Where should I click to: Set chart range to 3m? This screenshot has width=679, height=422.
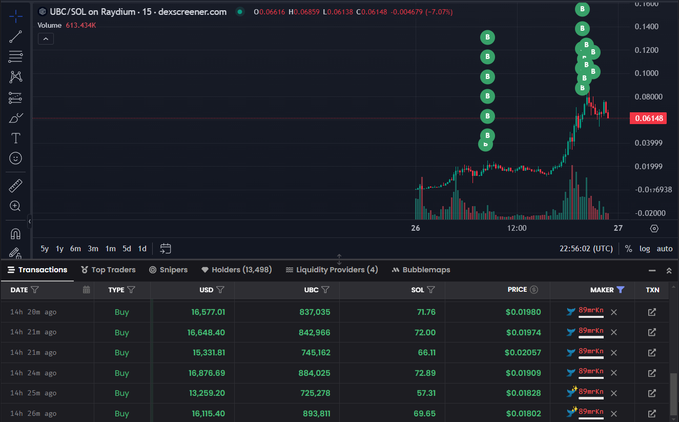[x=93, y=248]
